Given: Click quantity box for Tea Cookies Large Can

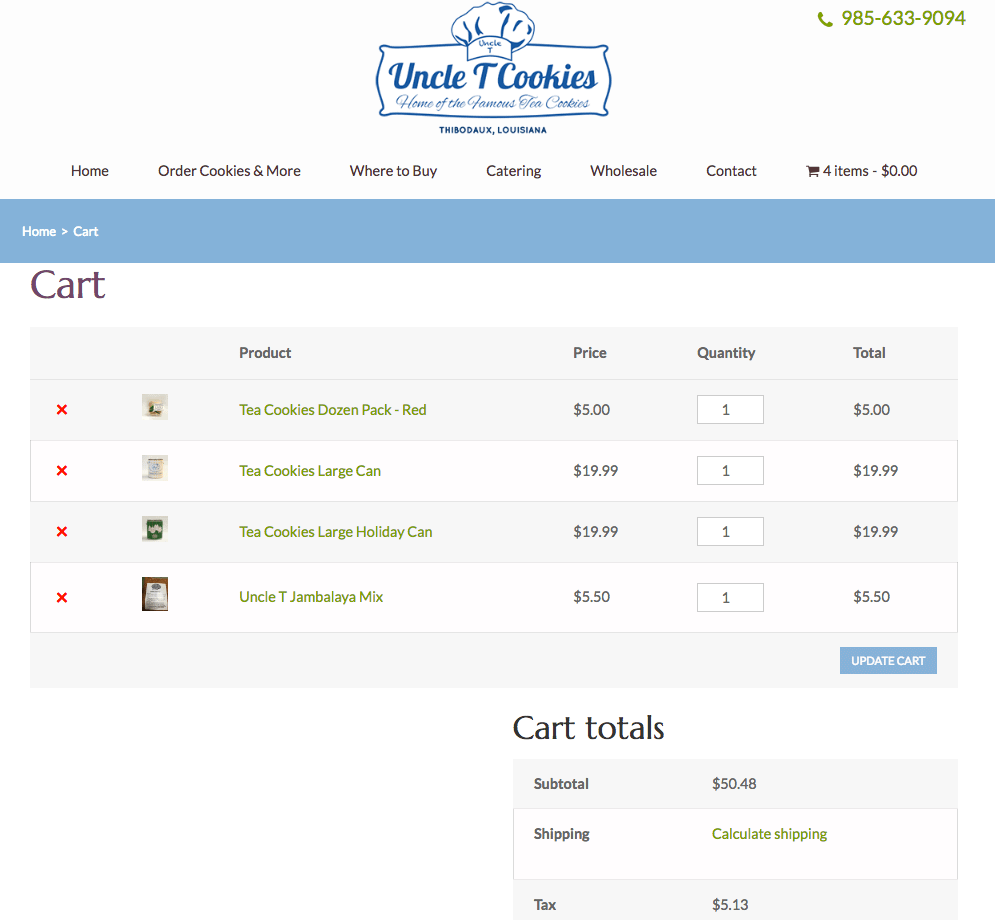Looking at the screenshot, I should [729, 471].
